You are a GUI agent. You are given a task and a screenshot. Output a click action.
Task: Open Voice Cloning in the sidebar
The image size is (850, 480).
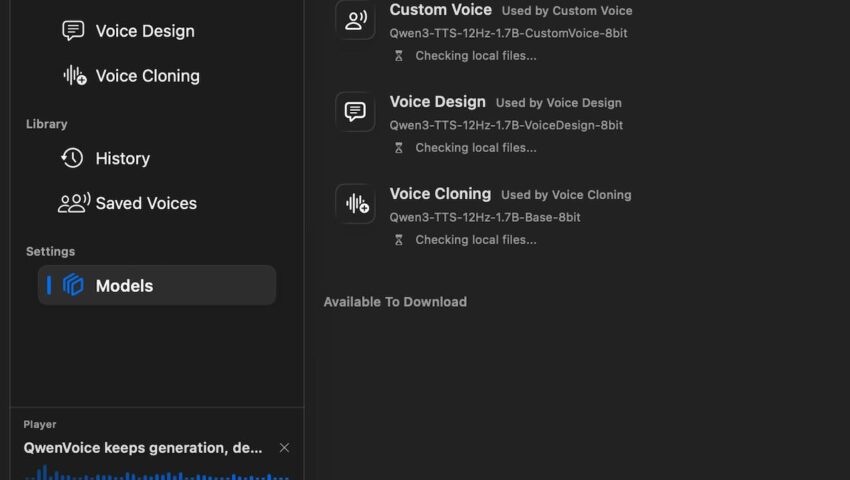[146, 76]
